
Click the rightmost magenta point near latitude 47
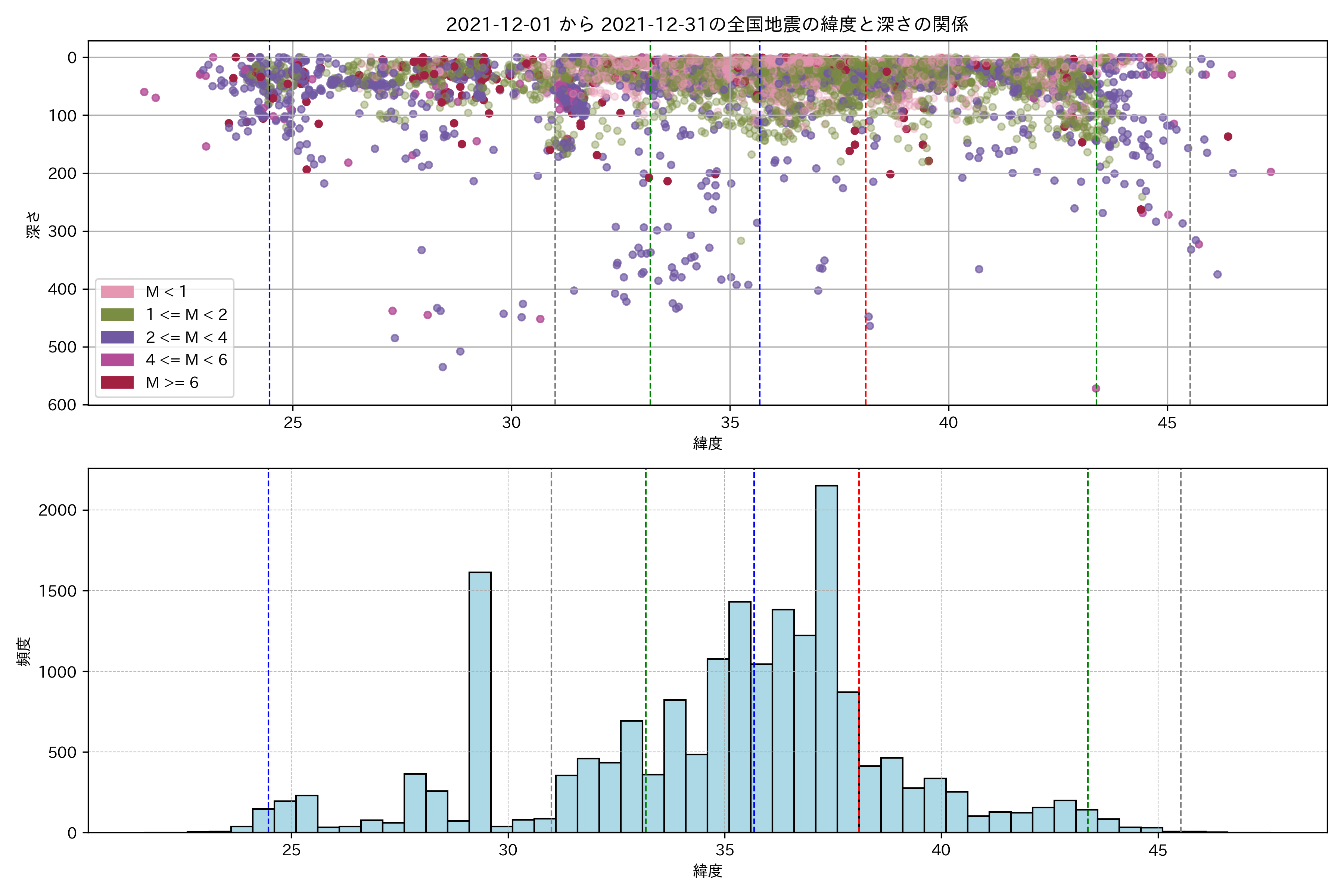pyautogui.click(x=1271, y=172)
